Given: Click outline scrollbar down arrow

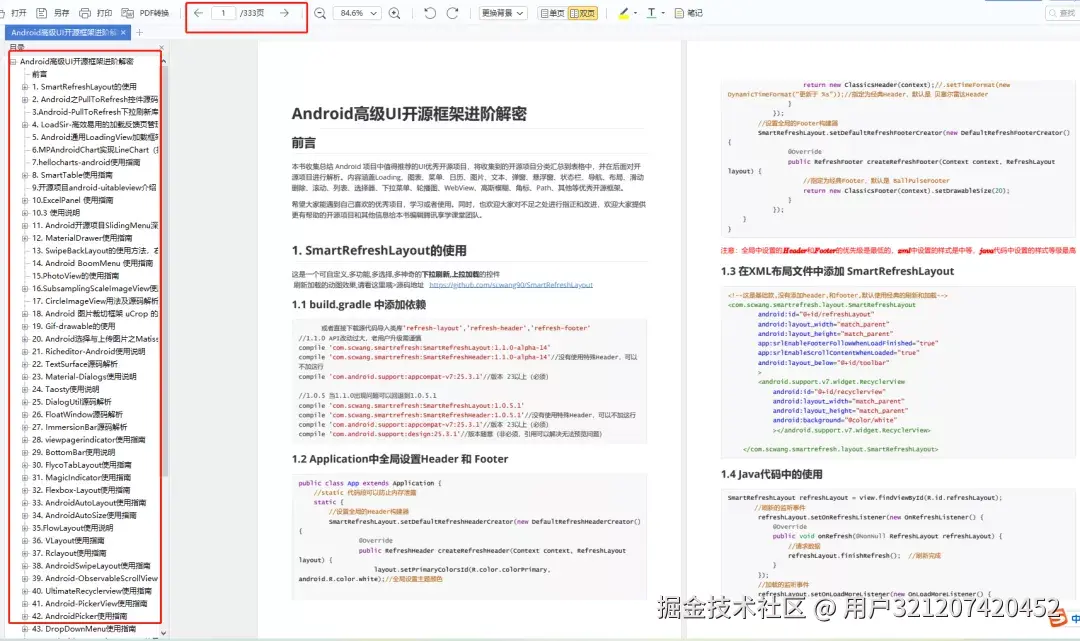Looking at the screenshot, I should click(x=164, y=633).
